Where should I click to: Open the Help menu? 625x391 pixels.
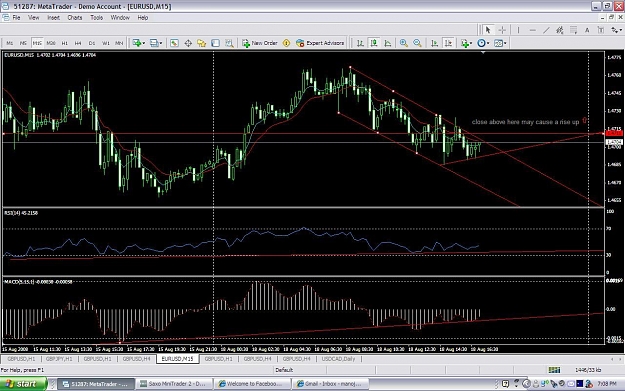coord(143,18)
